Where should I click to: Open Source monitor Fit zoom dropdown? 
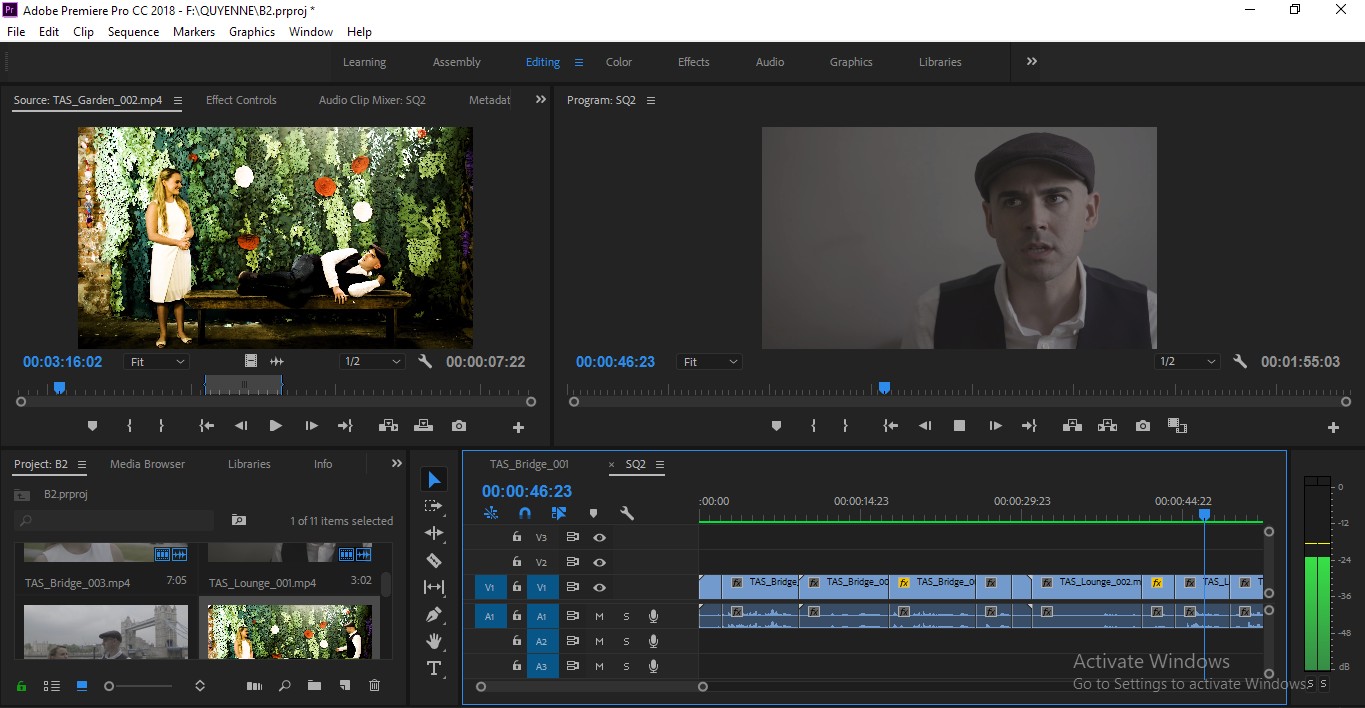tap(157, 362)
